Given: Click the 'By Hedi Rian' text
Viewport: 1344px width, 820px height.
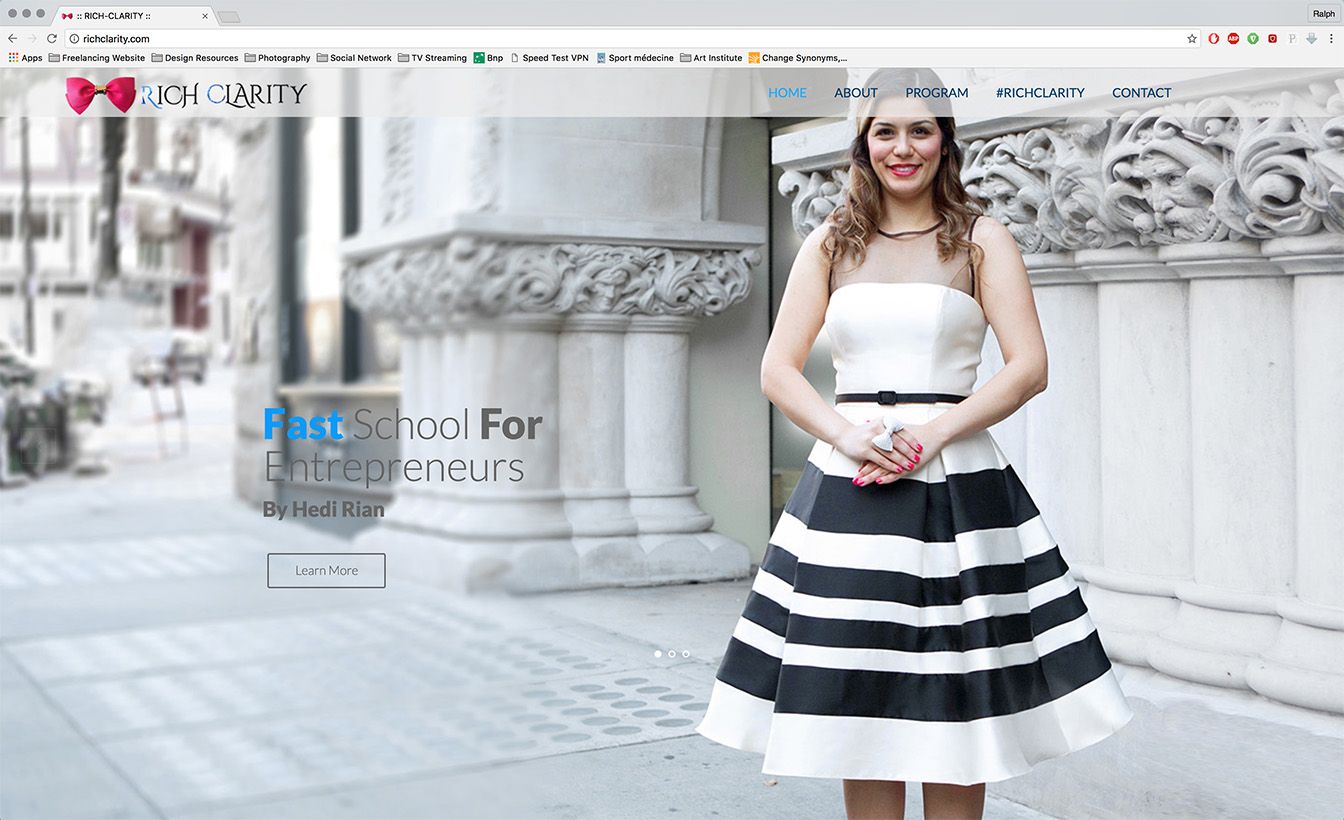Looking at the screenshot, I should (323, 510).
